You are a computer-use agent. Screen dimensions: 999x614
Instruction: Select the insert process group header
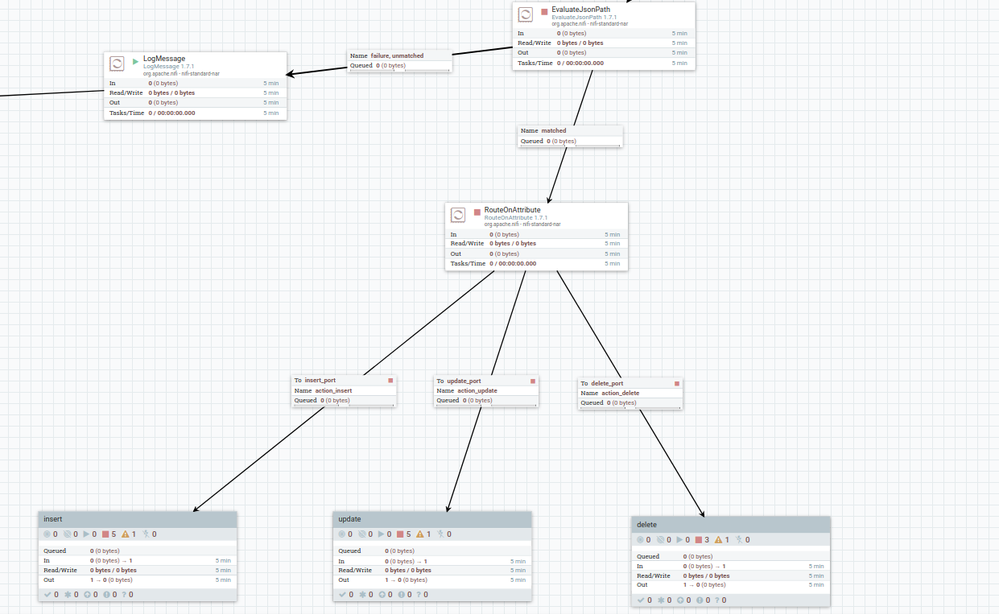[138, 519]
